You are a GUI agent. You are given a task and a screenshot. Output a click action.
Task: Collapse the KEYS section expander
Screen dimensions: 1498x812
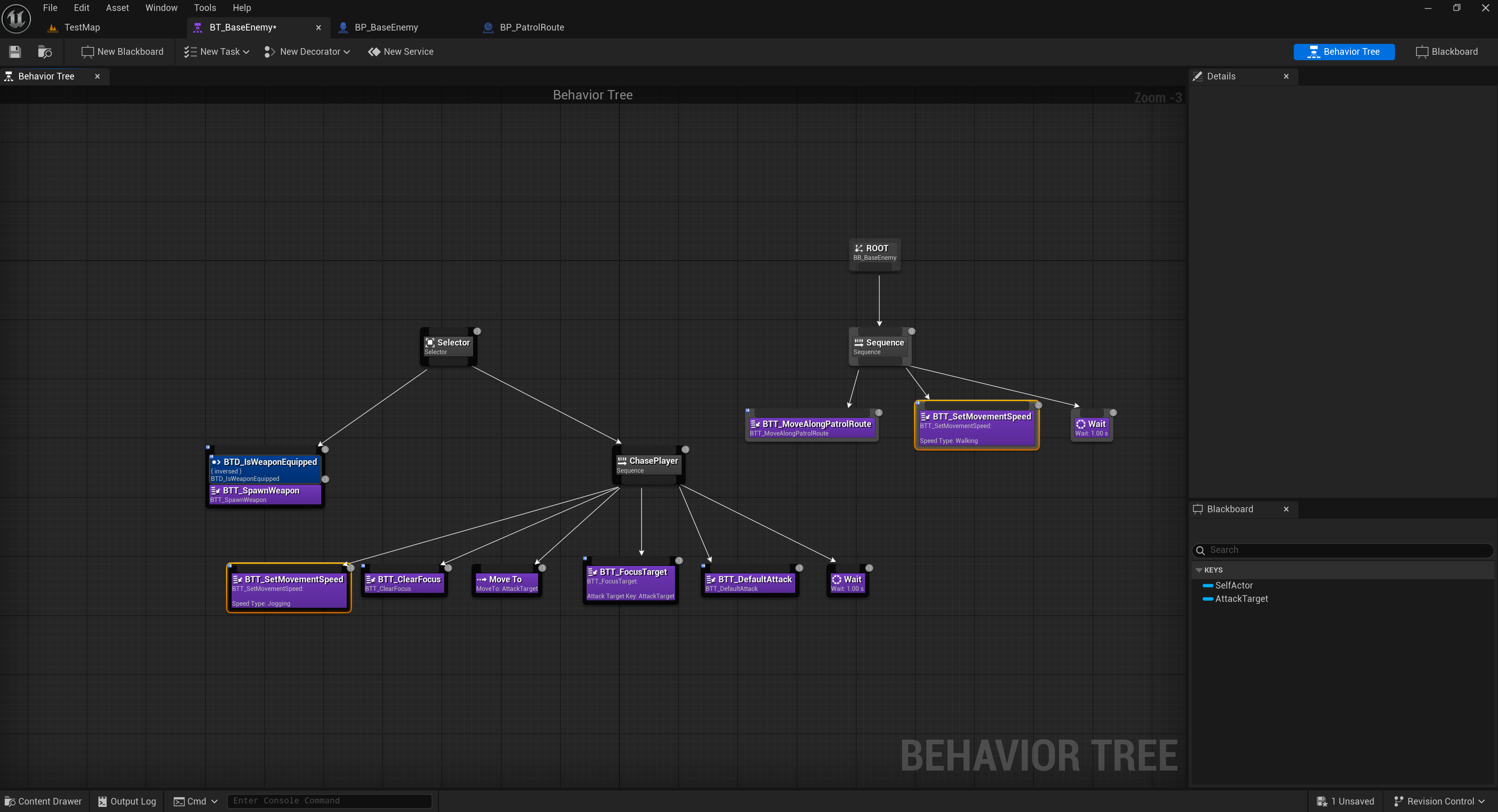point(1199,570)
